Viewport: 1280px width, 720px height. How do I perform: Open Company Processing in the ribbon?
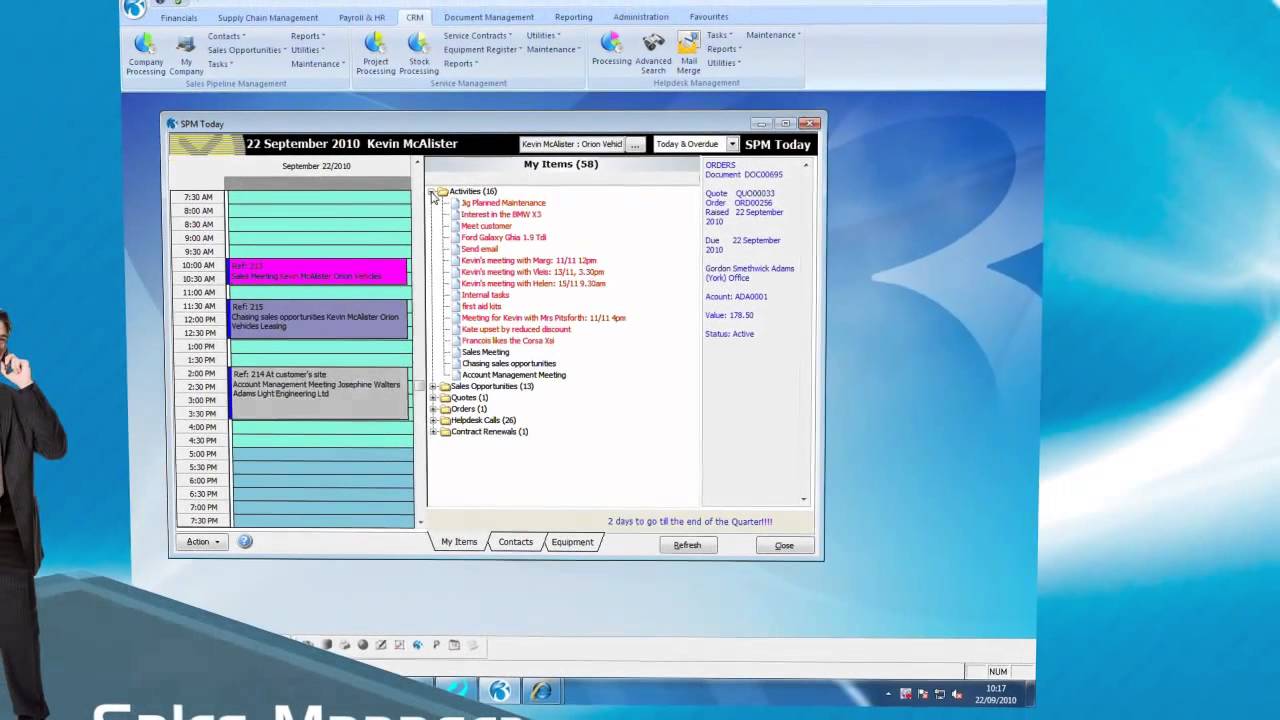click(x=145, y=53)
